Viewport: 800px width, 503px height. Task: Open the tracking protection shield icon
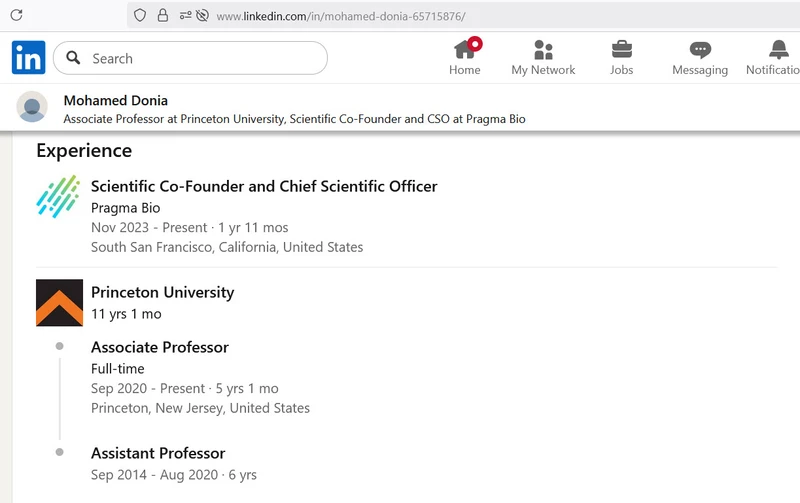(x=140, y=15)
